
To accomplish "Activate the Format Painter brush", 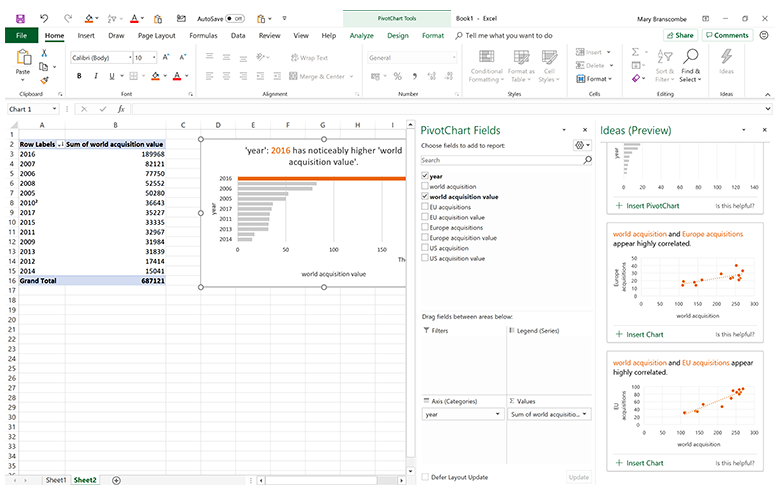I will pyautogui.click(x=44, y=80).
